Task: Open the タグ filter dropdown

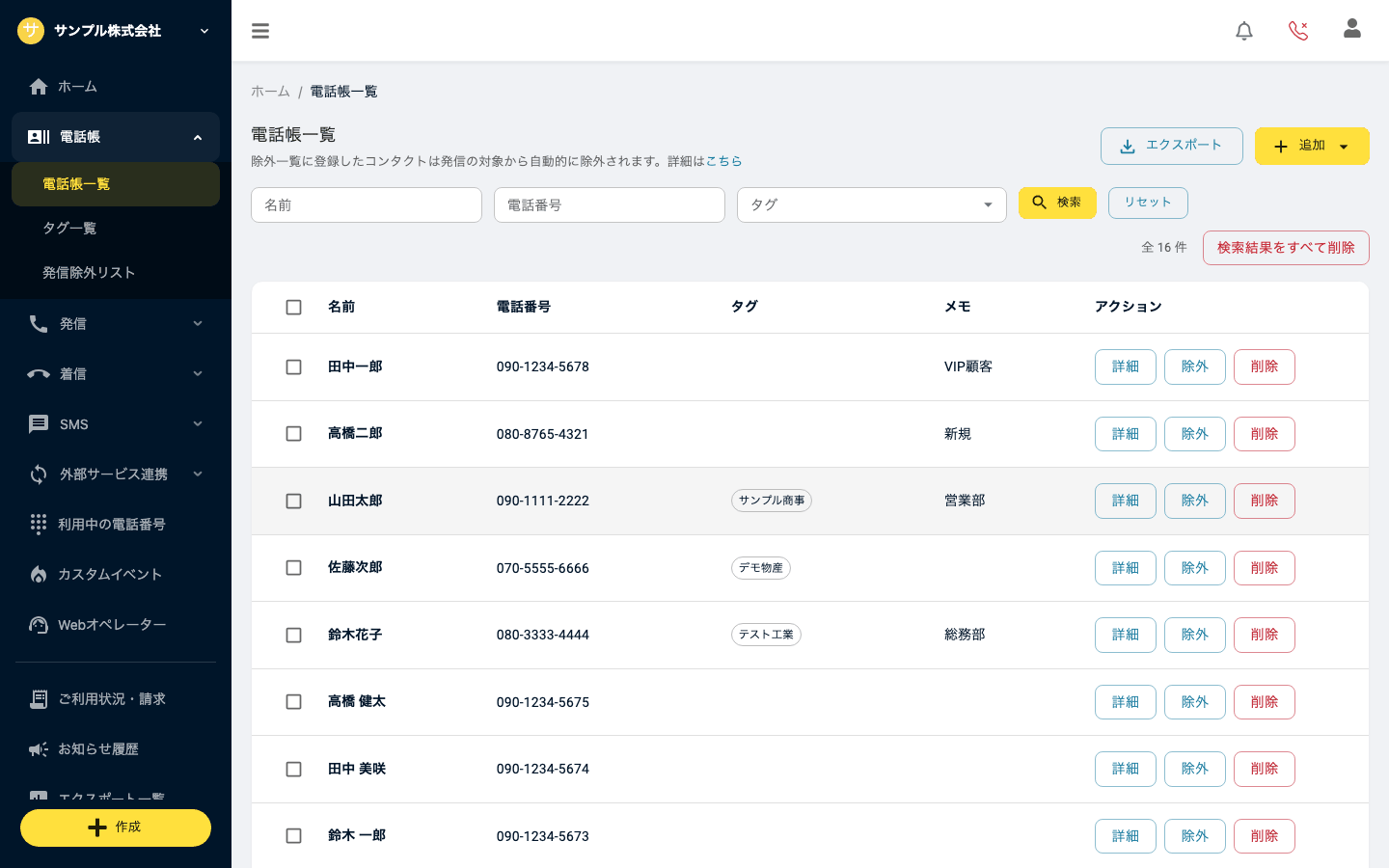Action: (872, 205)
